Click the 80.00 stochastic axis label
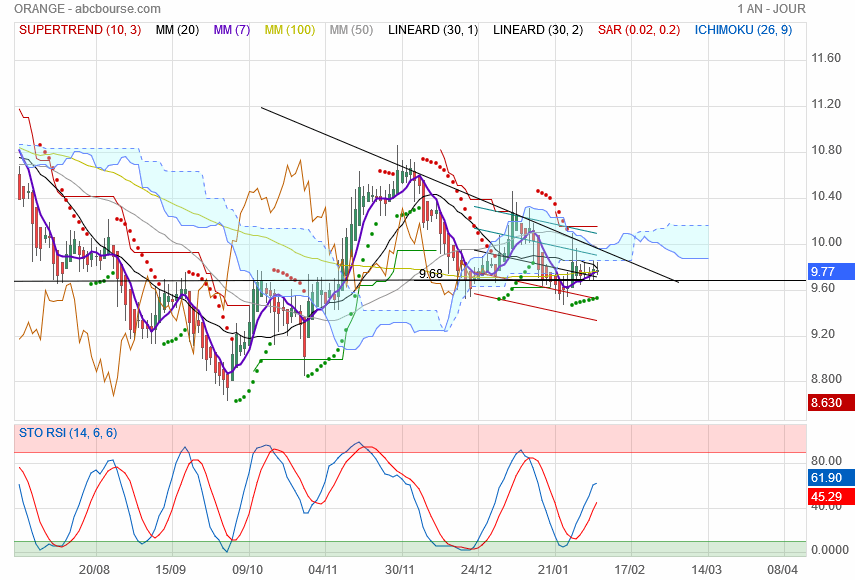Screen dimensions: 855x580 [x=826, y=461]
